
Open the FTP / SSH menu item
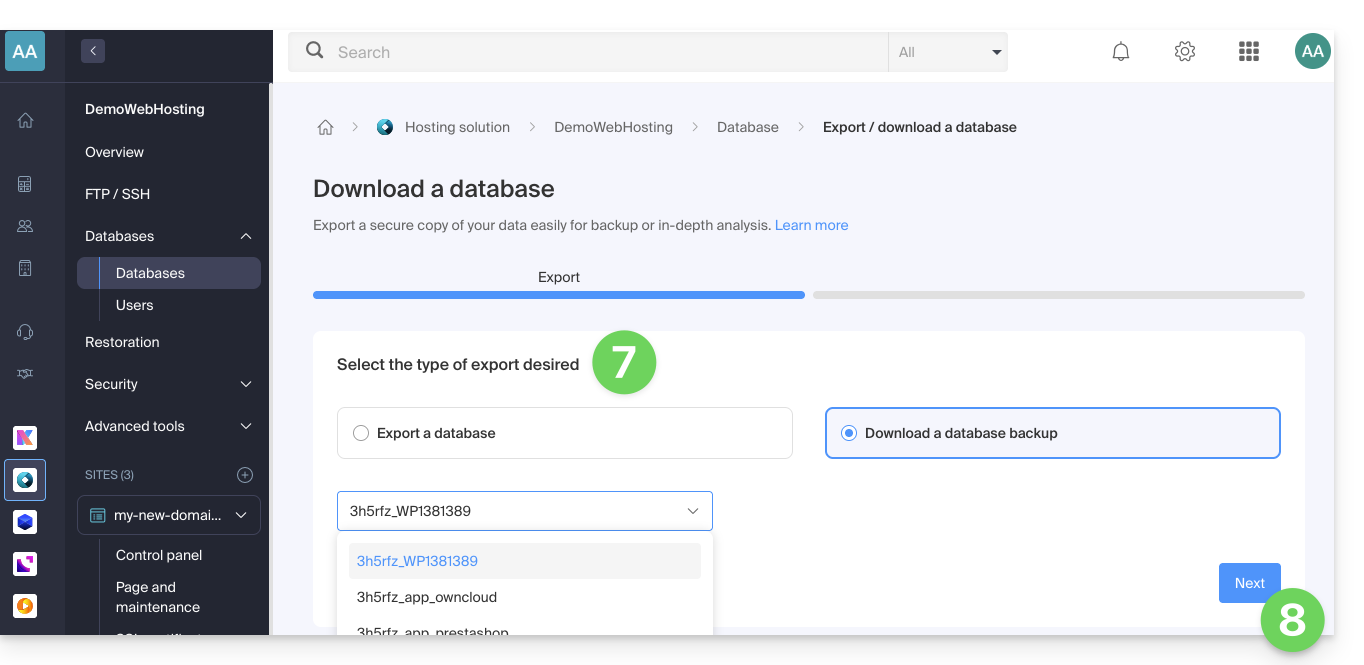(118, 194)
